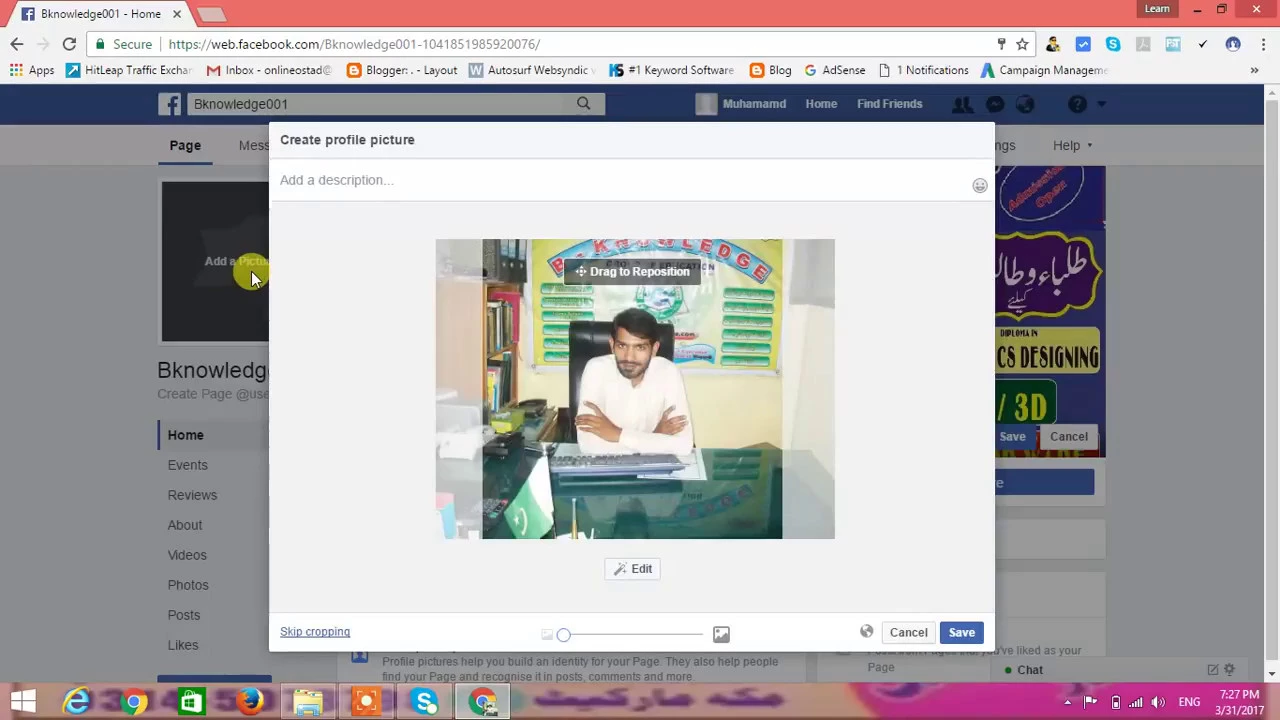This screenshot has width=1280, height=720.
Task: Bookmark this page with star icon
Action: pos(1022,44)
